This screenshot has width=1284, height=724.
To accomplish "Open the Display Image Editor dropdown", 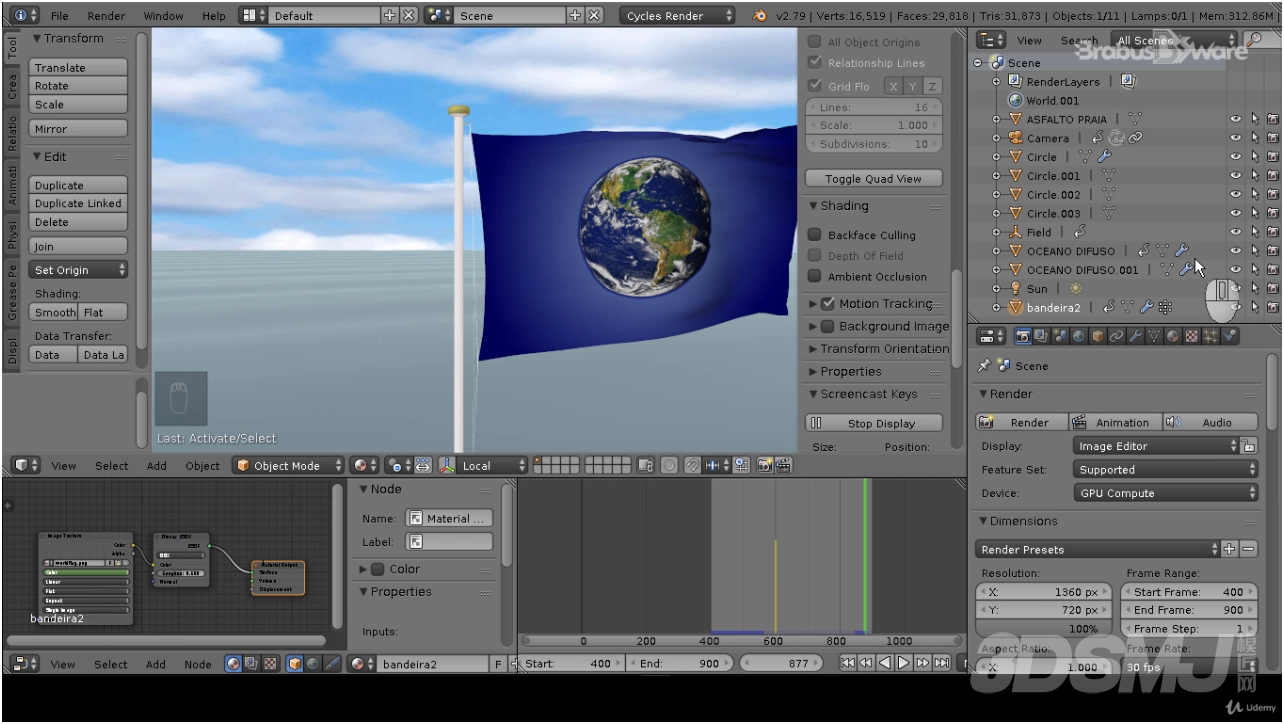I will tap(1155, 446).
